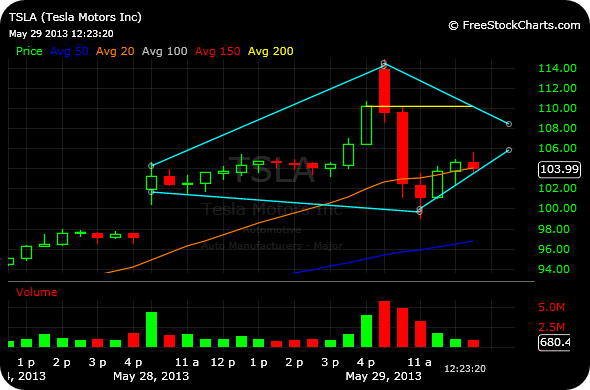Click the trendline endpoint near 106.00
The width and height of the screenshot is (590, 390).
click(509, 150)
